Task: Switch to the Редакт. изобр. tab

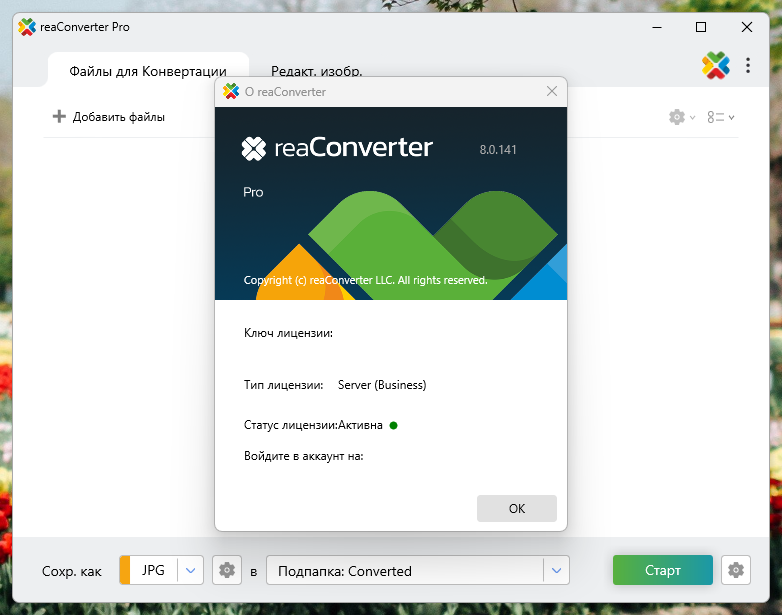Action: click(x=317, y=71)
